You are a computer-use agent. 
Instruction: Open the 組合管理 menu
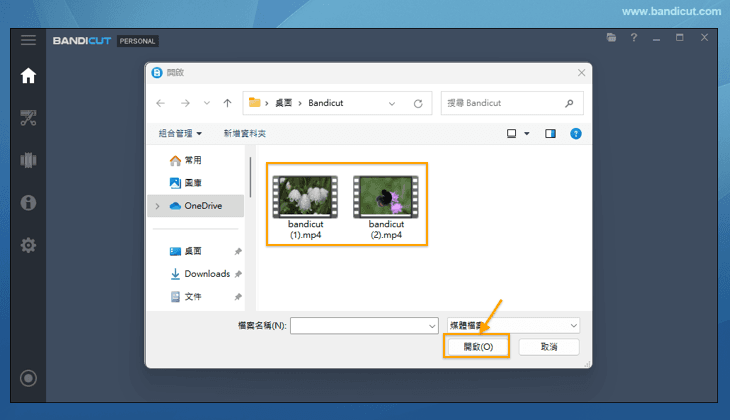click(x=180, y=133)
